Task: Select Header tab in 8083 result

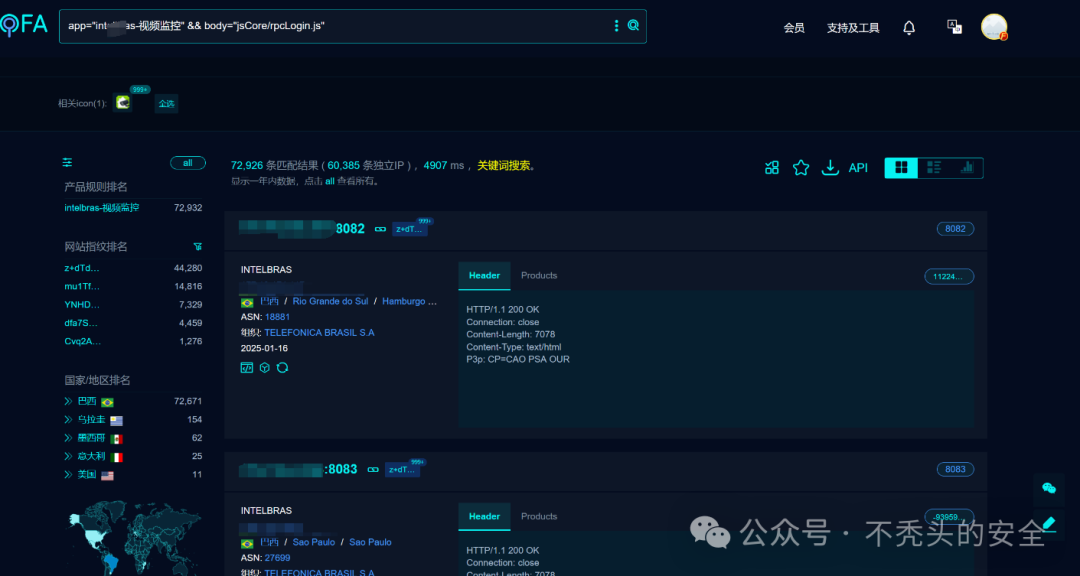Action: [x=484, y=517]
